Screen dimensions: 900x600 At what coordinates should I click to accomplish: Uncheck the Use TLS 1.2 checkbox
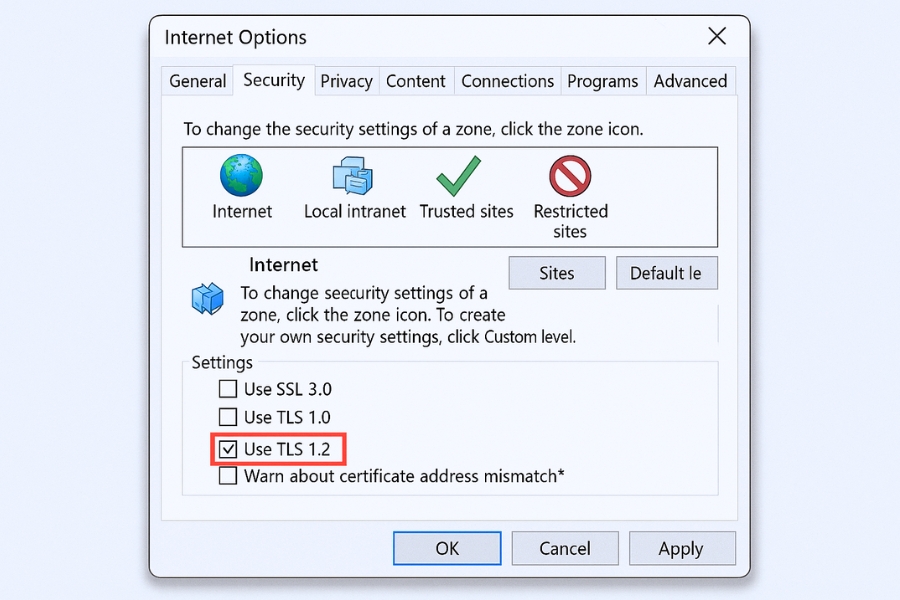(228, 449)
